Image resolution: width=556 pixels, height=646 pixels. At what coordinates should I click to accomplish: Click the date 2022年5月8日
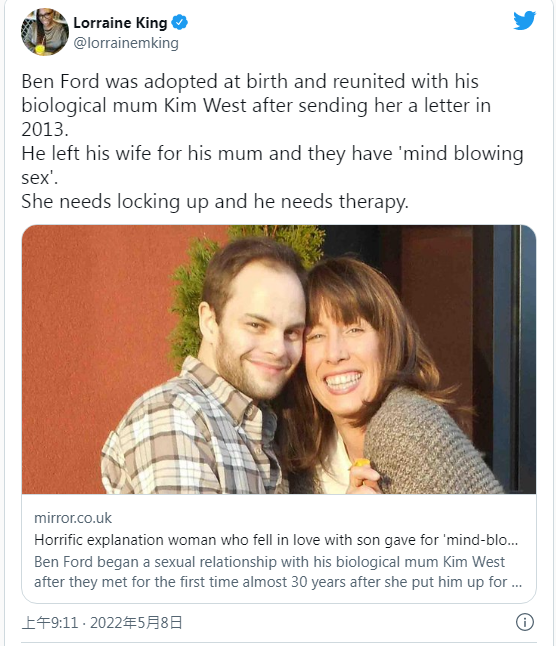point(136,623)
